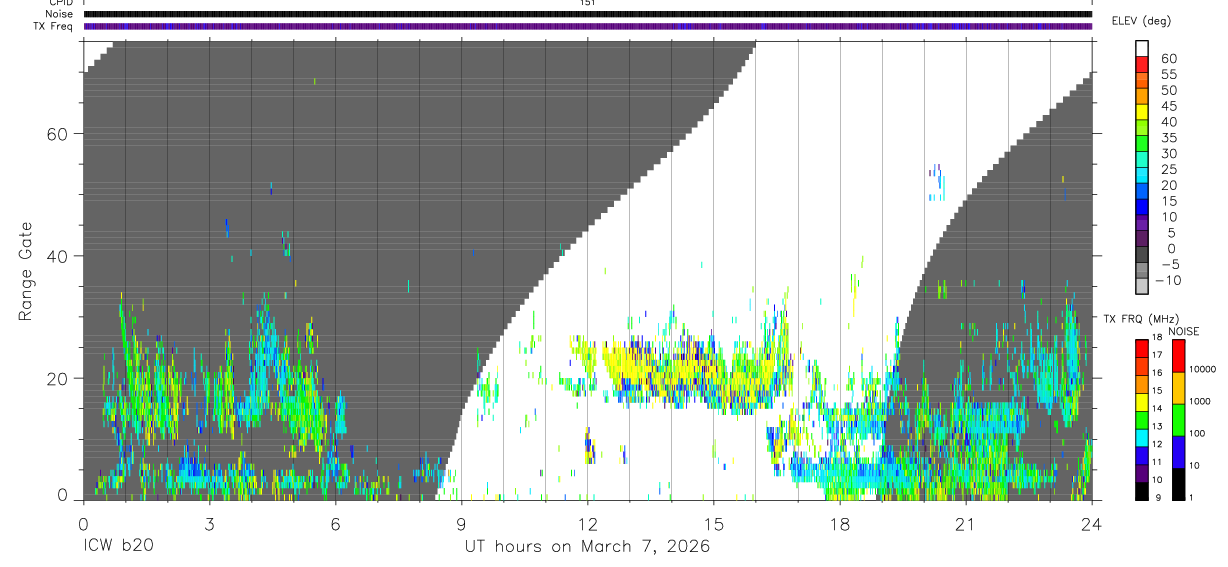
Task: Click 'UT hours on March 7, 2026' axis title
Action: [587, 546]
